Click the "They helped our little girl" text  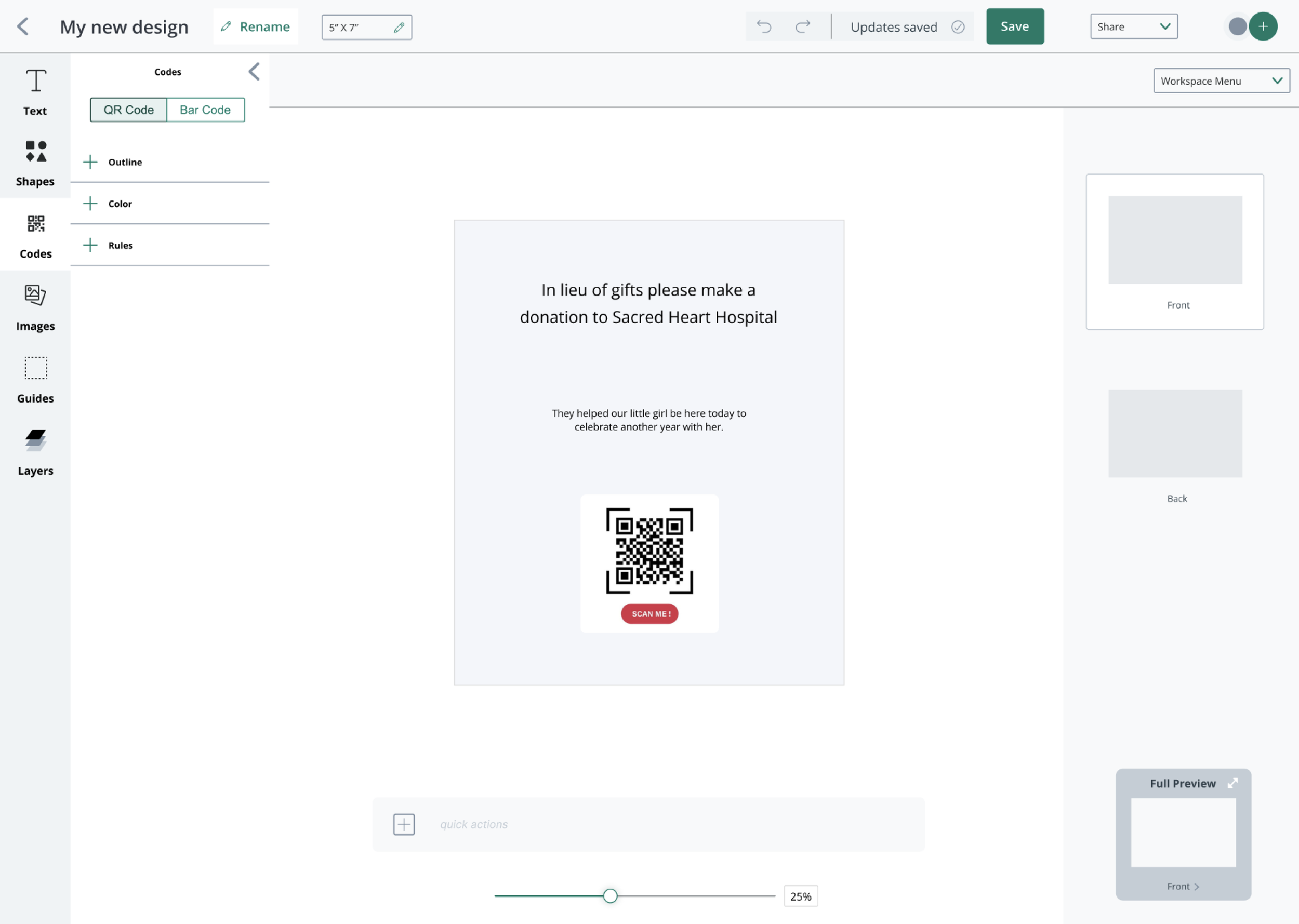[x=649, y=420]
